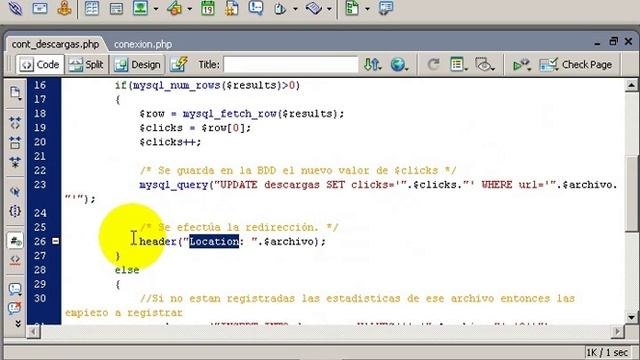The width and height of the screenshot is (640, 360).
Task: Click the horizontal scrollbar right arrow
Action: point(617,331)
